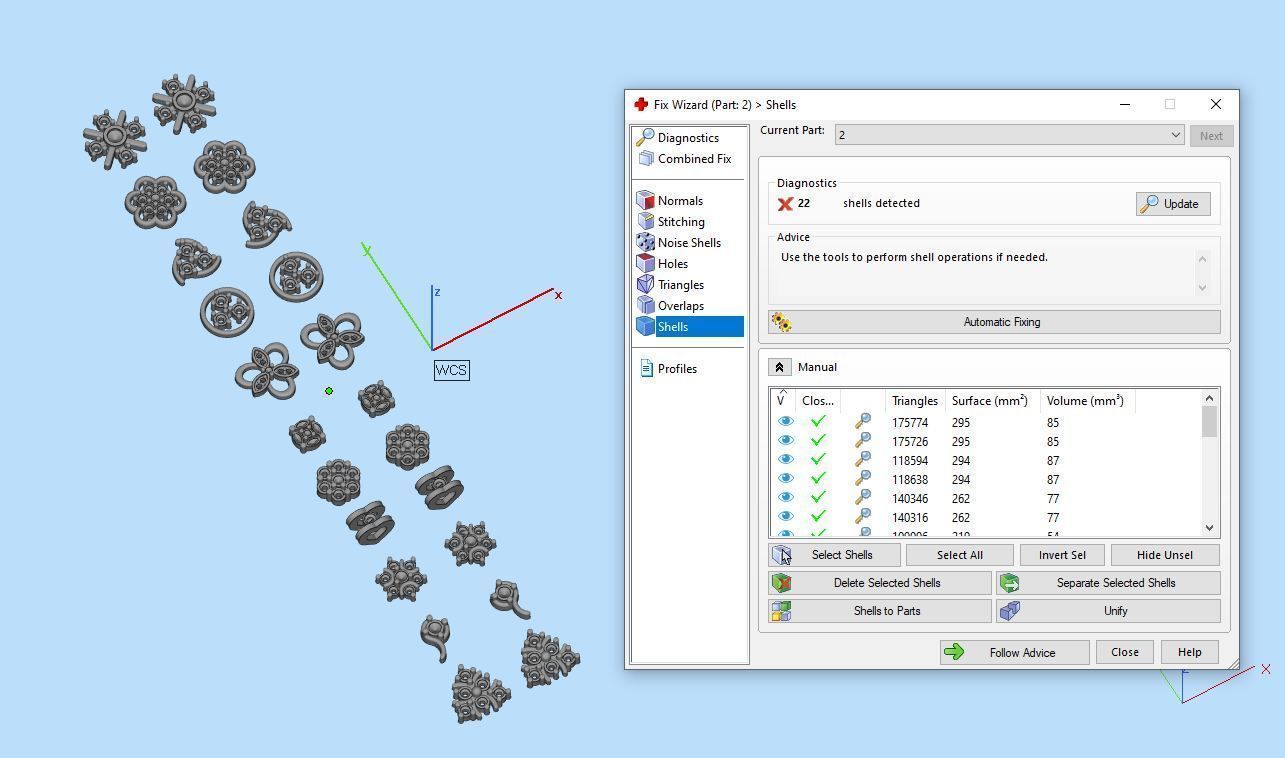The width and height of the screenshot is (1285, 758).
Task: Click the Advice box scroll up arrow
Action: (x=1202, y=259)
